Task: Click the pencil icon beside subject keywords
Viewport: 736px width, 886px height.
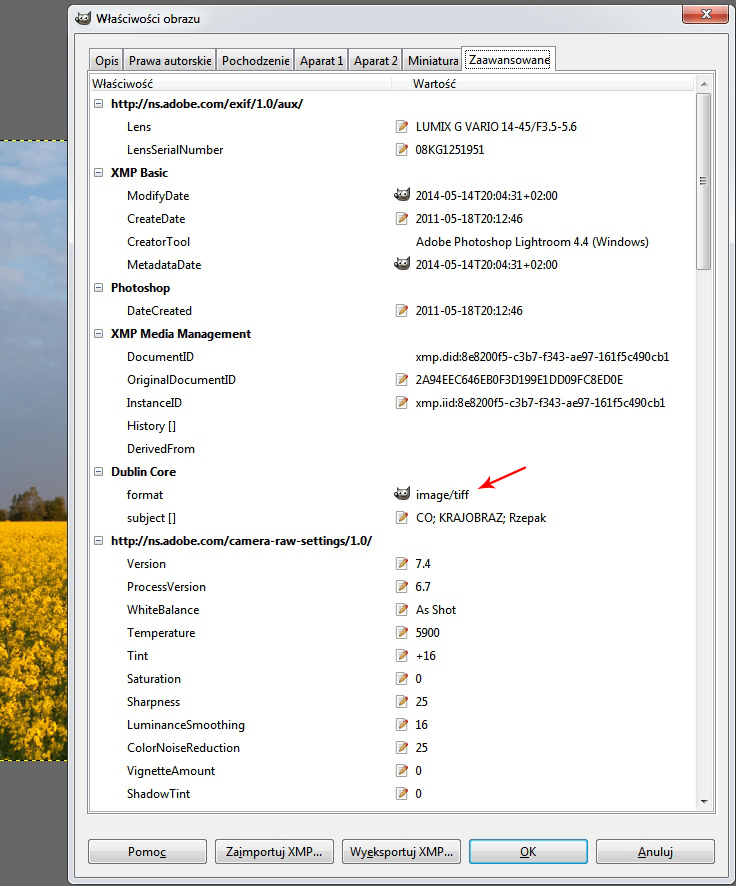Action: pyautogui.click(x=402, y=518)
